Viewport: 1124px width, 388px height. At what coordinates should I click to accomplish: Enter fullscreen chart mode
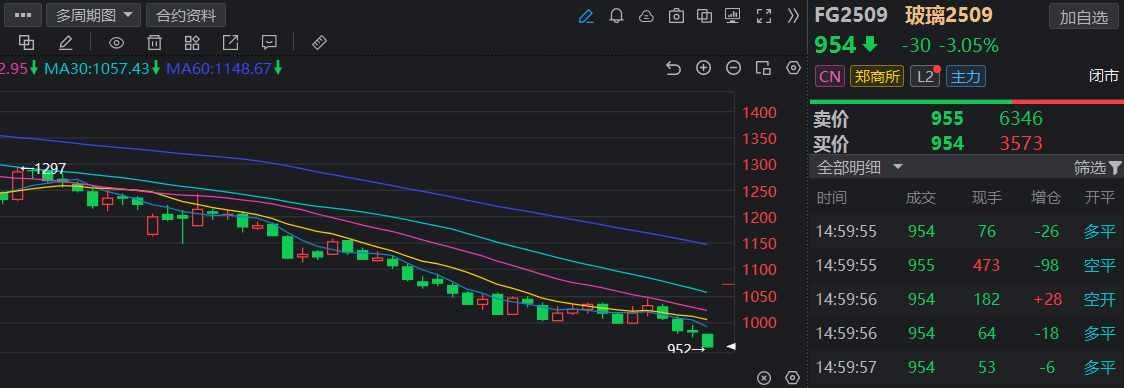tap(764, 16)
